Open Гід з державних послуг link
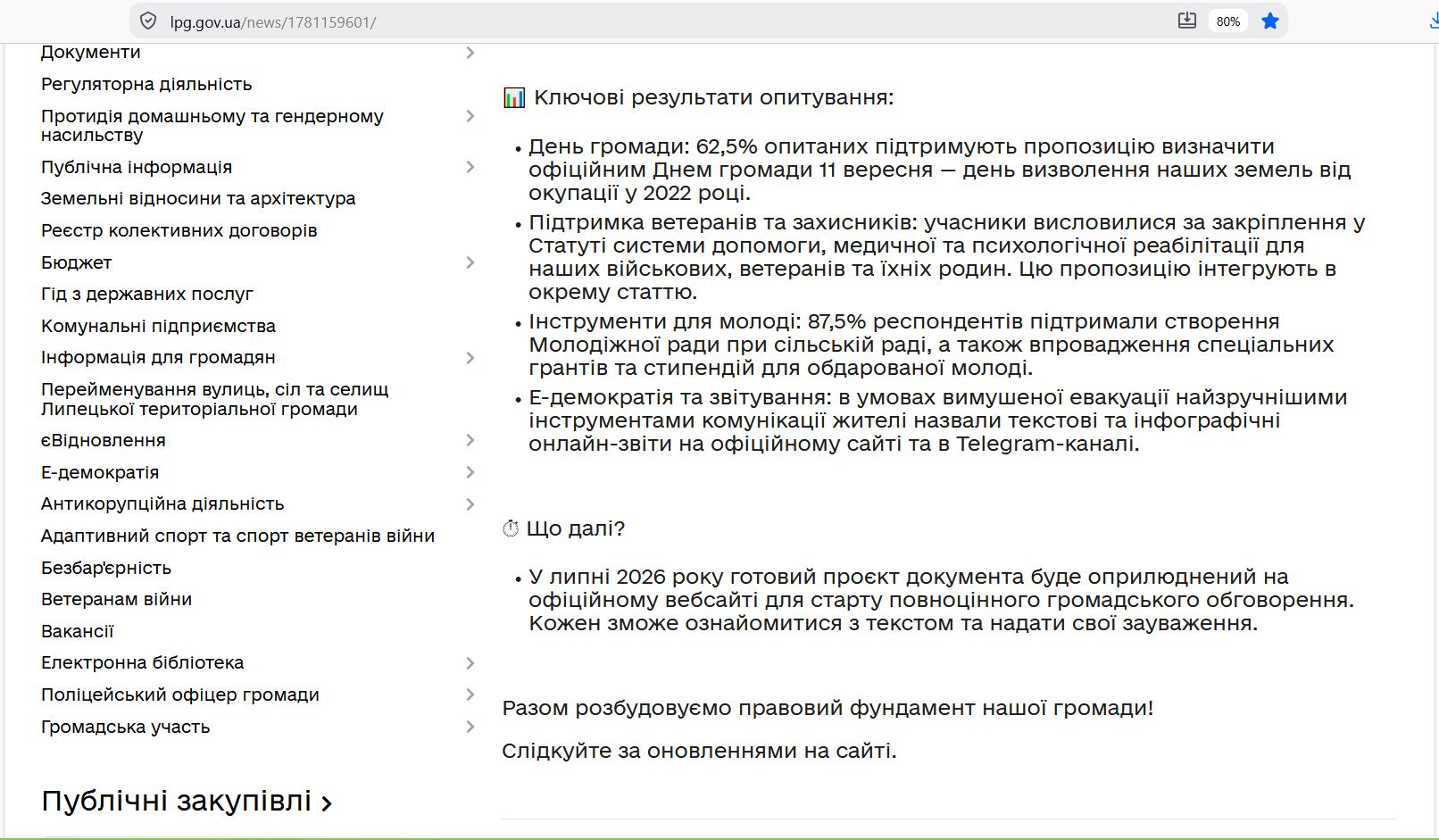 click(x=147, y=294)
